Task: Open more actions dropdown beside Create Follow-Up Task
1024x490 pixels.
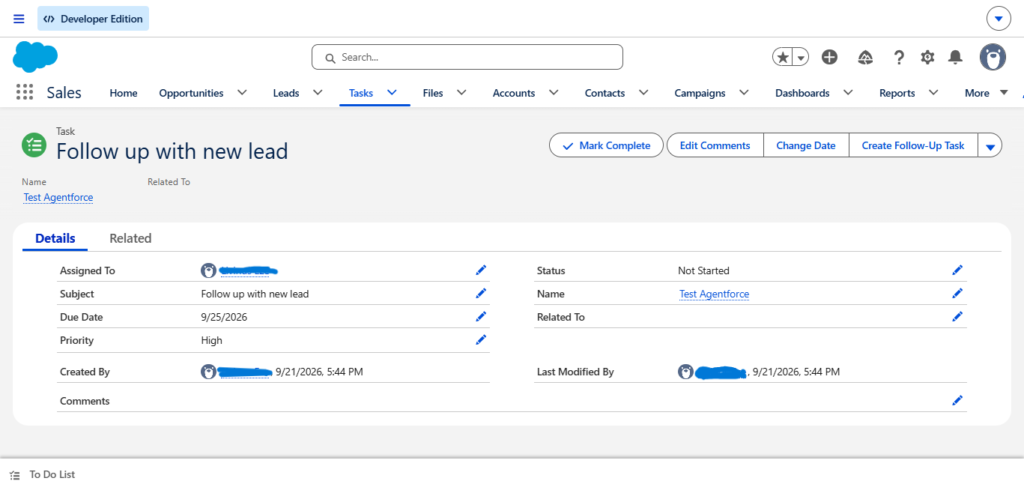Action: 990,146
